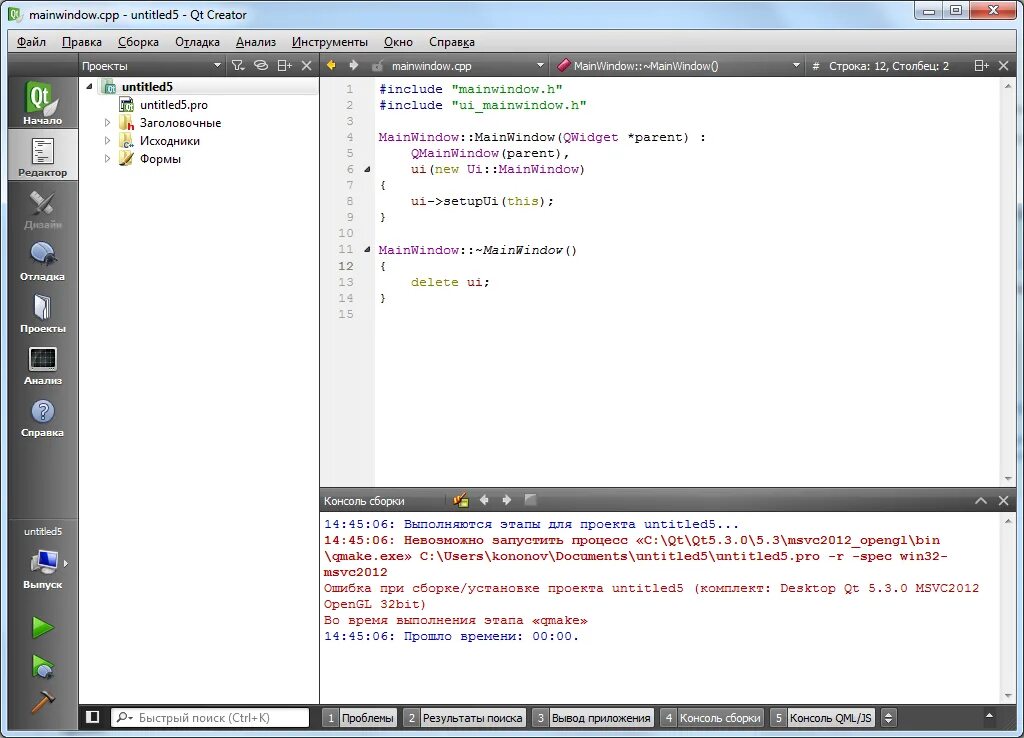Go to next item in build console
This screenshot has width=1024, height=738.
coord(506,500)
